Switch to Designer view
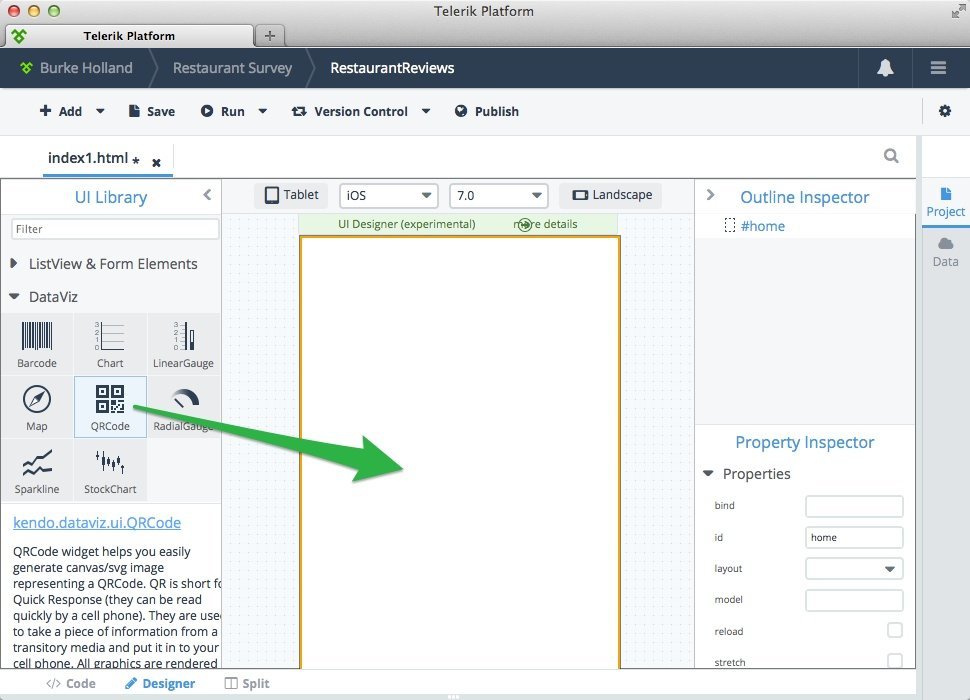Screen dimensions: 970x700 [160, 683]
